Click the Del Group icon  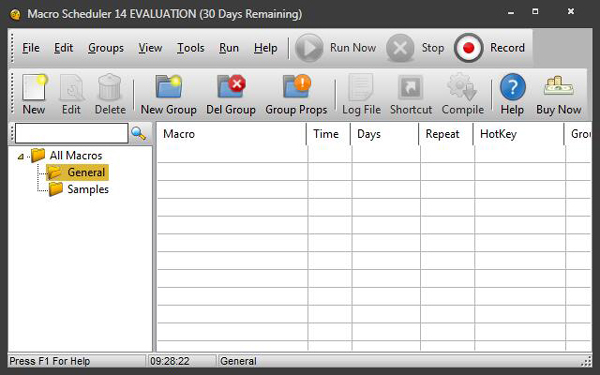click(x=231, y=86)
